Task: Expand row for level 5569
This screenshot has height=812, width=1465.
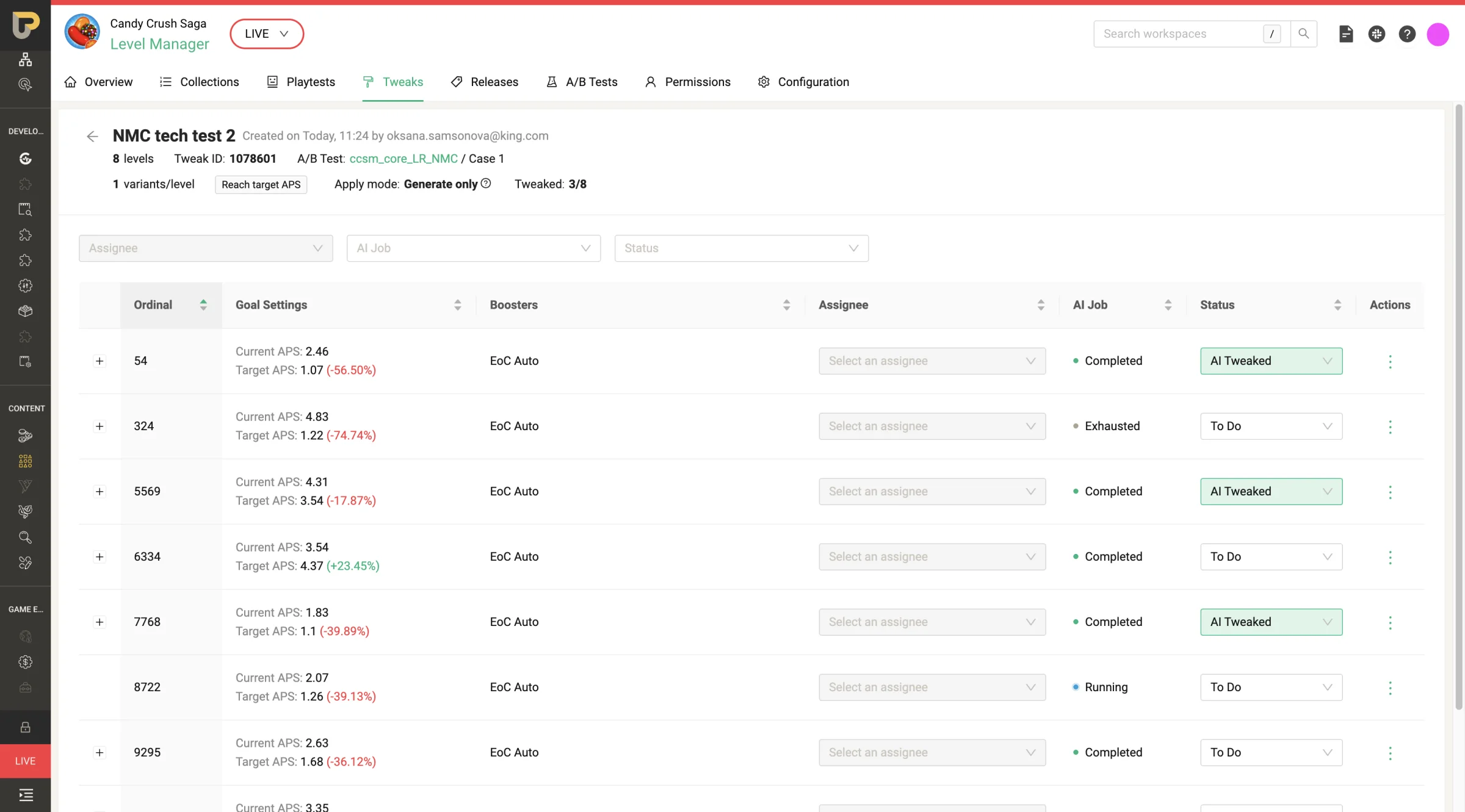Action: (99, 492)
